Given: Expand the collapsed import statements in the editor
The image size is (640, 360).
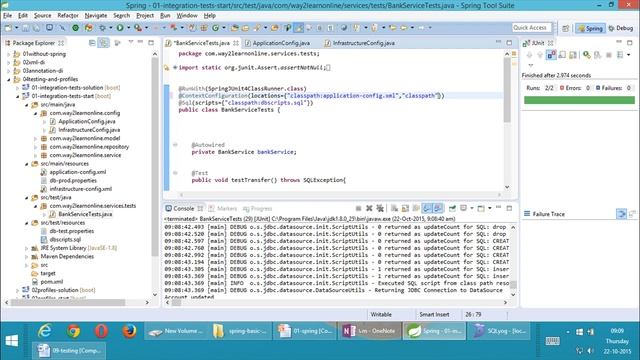Looking at the screenshot, I should (x=175, y=67).
